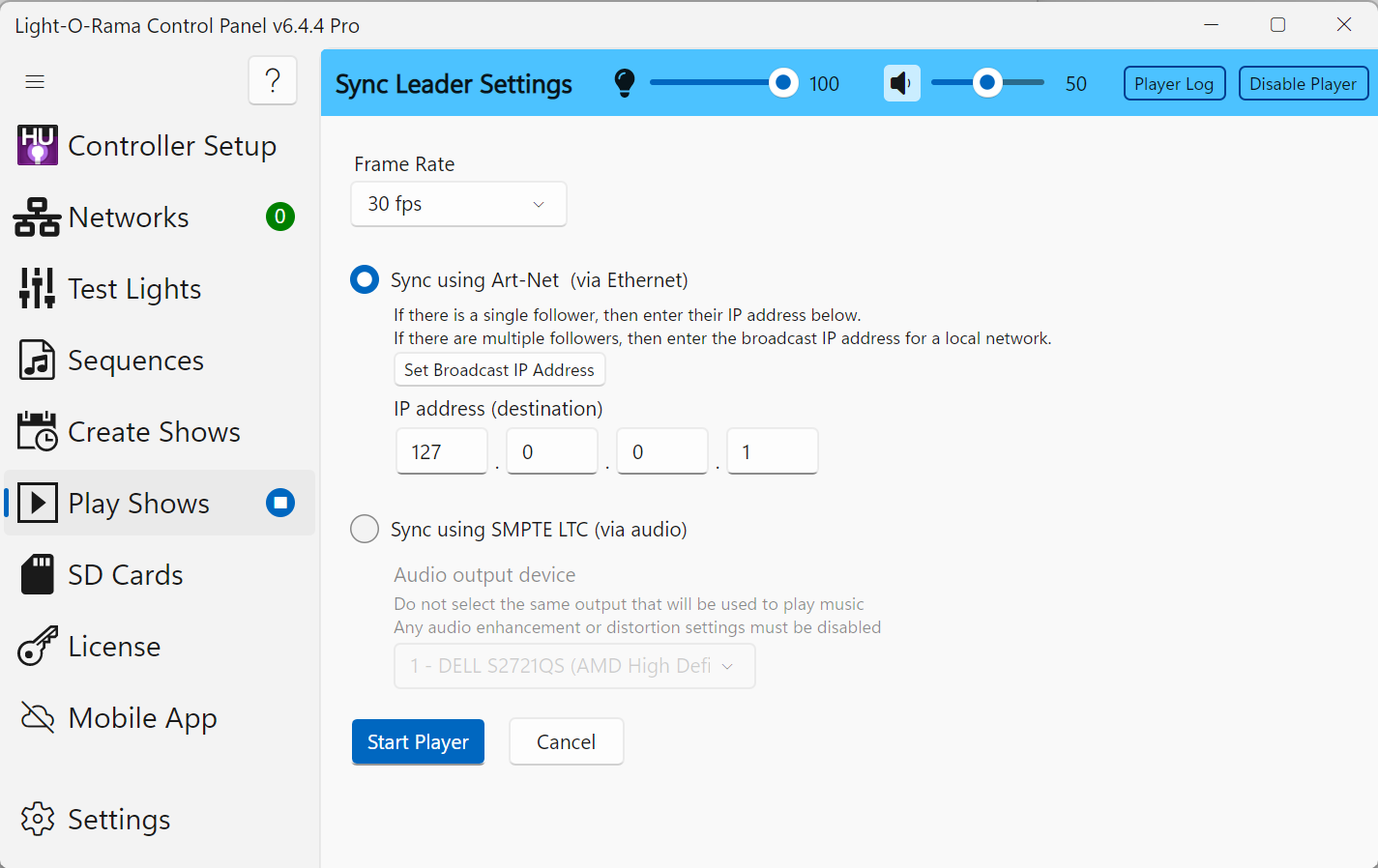Click the License key icon
1378x868 pixels.
37,647
